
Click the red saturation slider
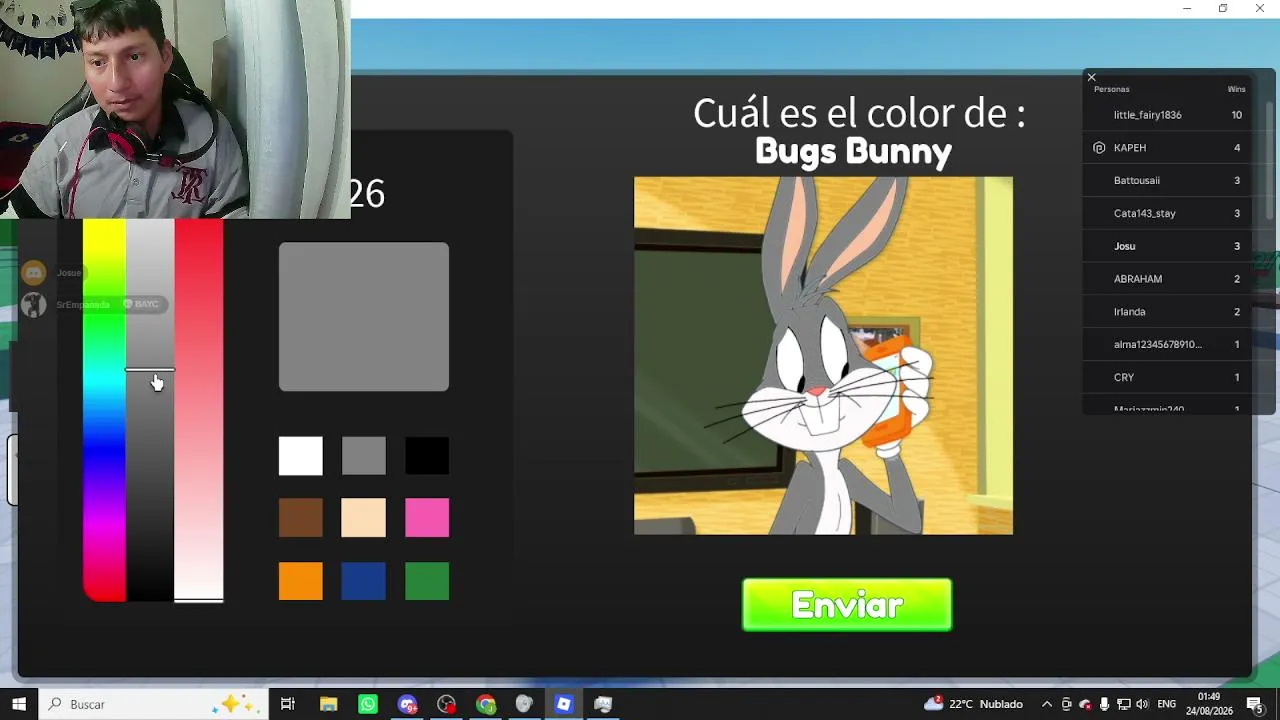[198, 410]
